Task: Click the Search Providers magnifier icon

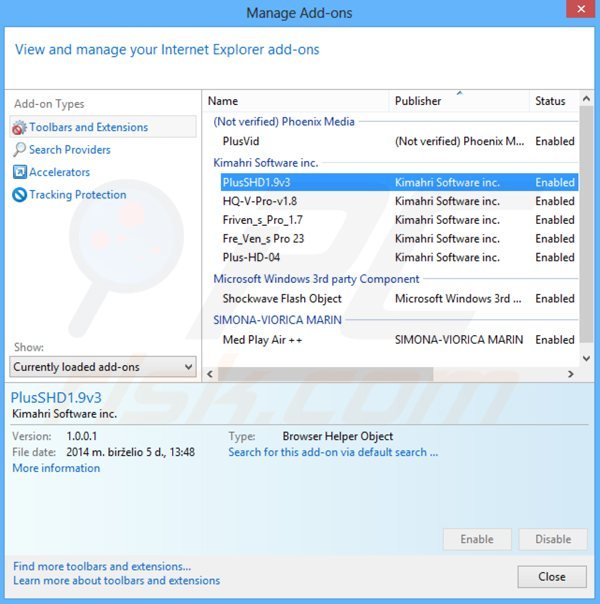Action: (19, 149)
